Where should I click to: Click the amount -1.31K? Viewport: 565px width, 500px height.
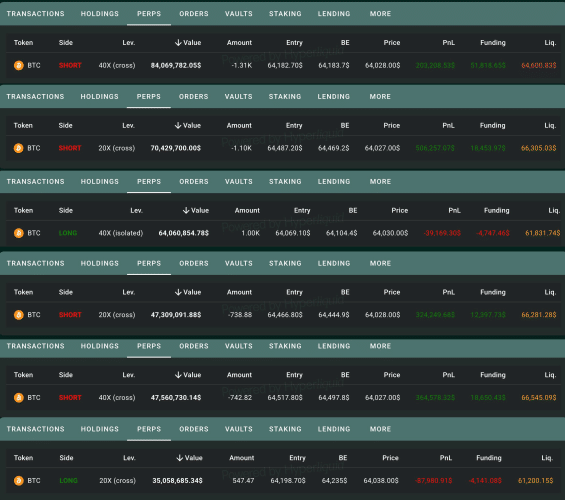coord(241,66)
